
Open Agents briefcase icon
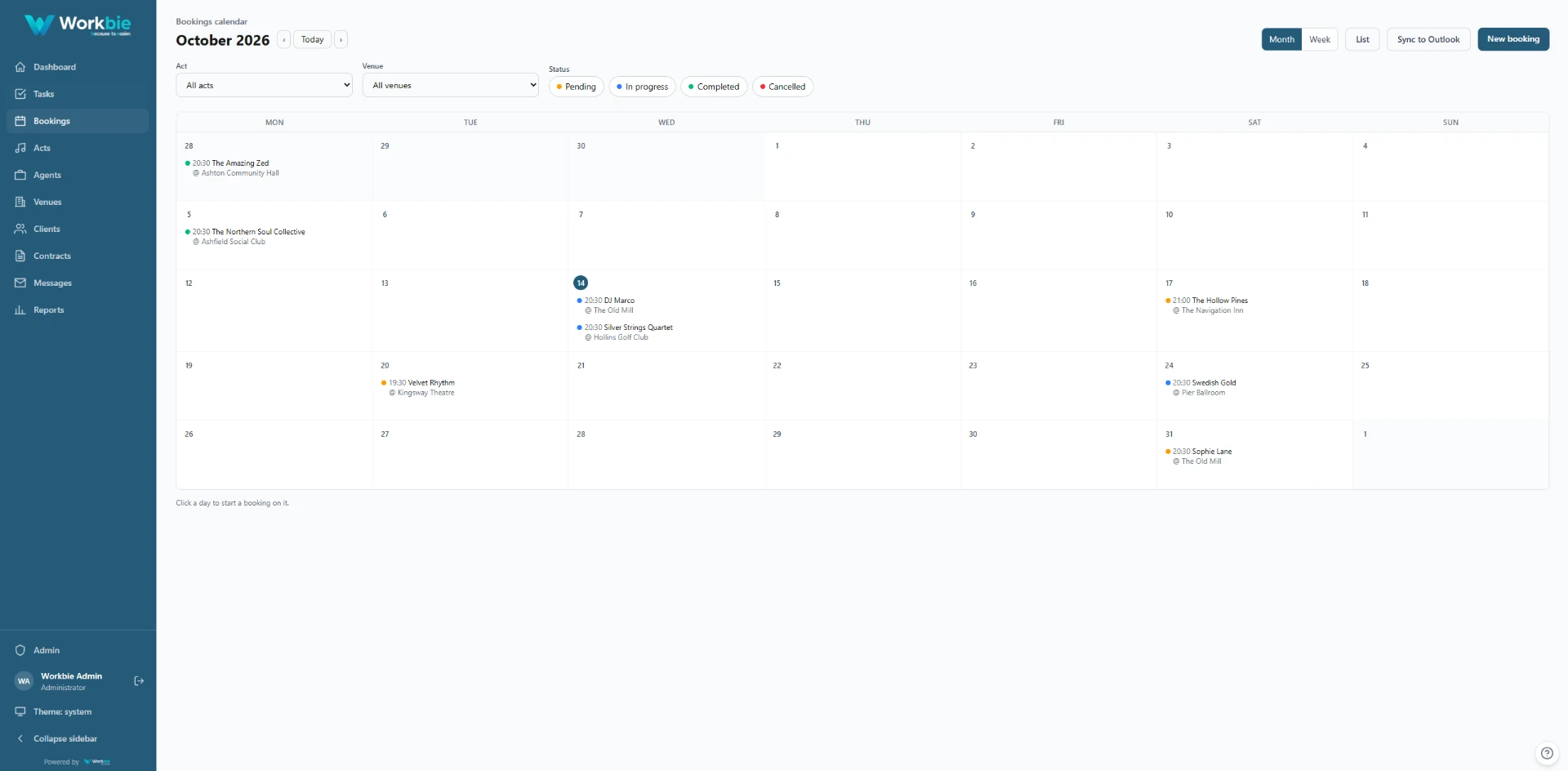[x=20, y=175]
